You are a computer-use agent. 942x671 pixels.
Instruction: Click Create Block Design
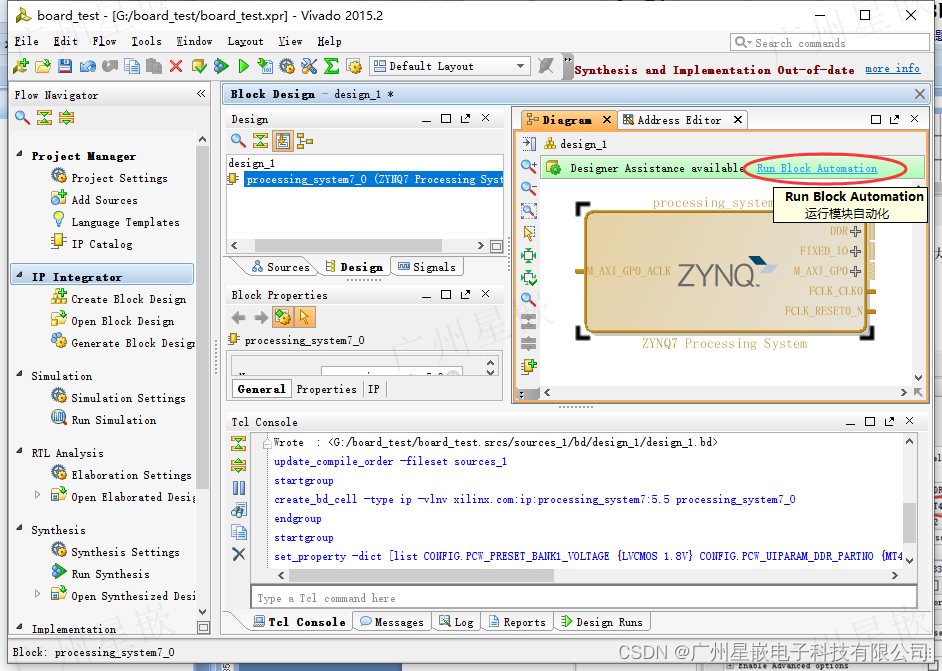pyautogui.click(x=119, y=299)
